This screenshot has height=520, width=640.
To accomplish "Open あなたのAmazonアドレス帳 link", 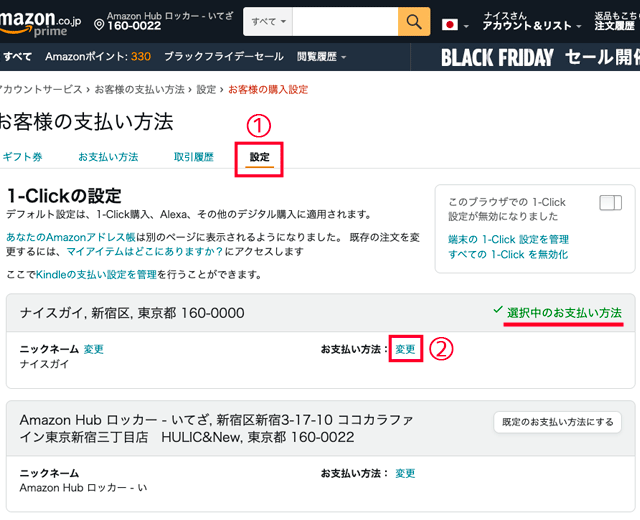I will click(71, 237).
